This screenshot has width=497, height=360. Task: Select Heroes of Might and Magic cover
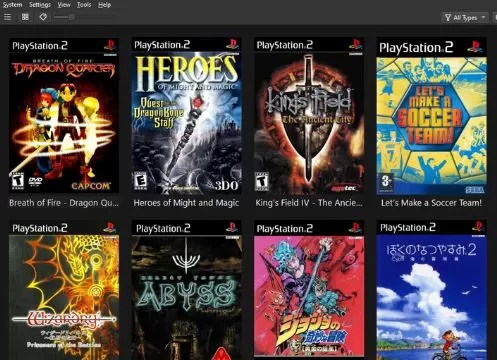(x=186, y=115)
